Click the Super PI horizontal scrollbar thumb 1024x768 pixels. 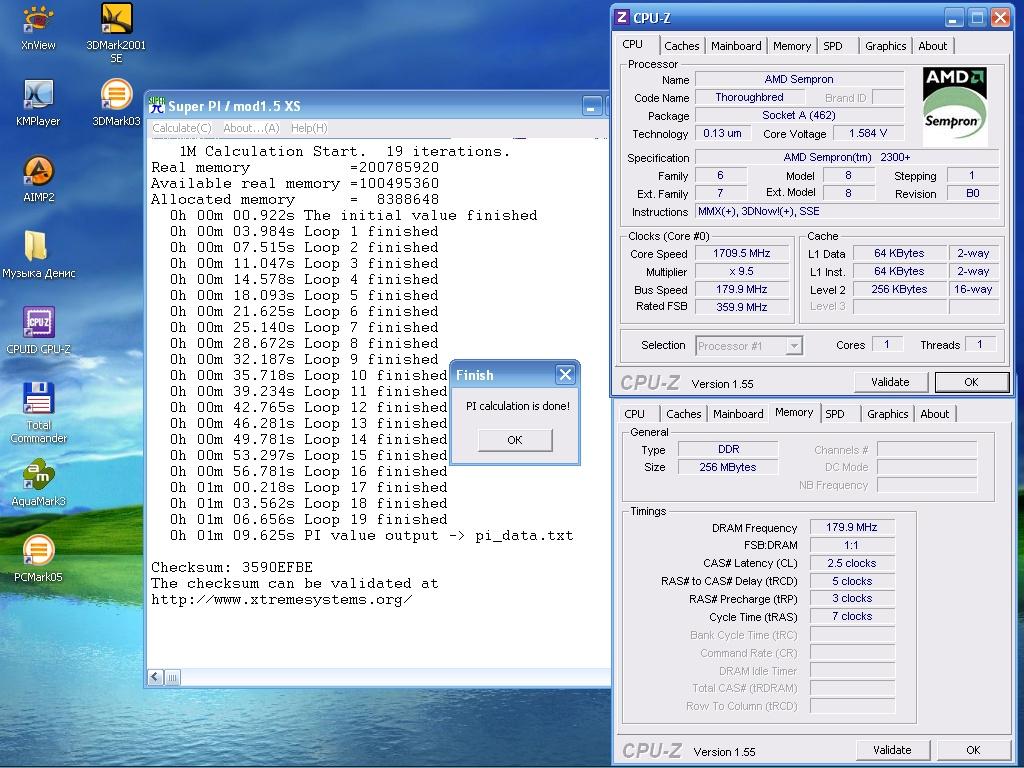tap(172, 677)
